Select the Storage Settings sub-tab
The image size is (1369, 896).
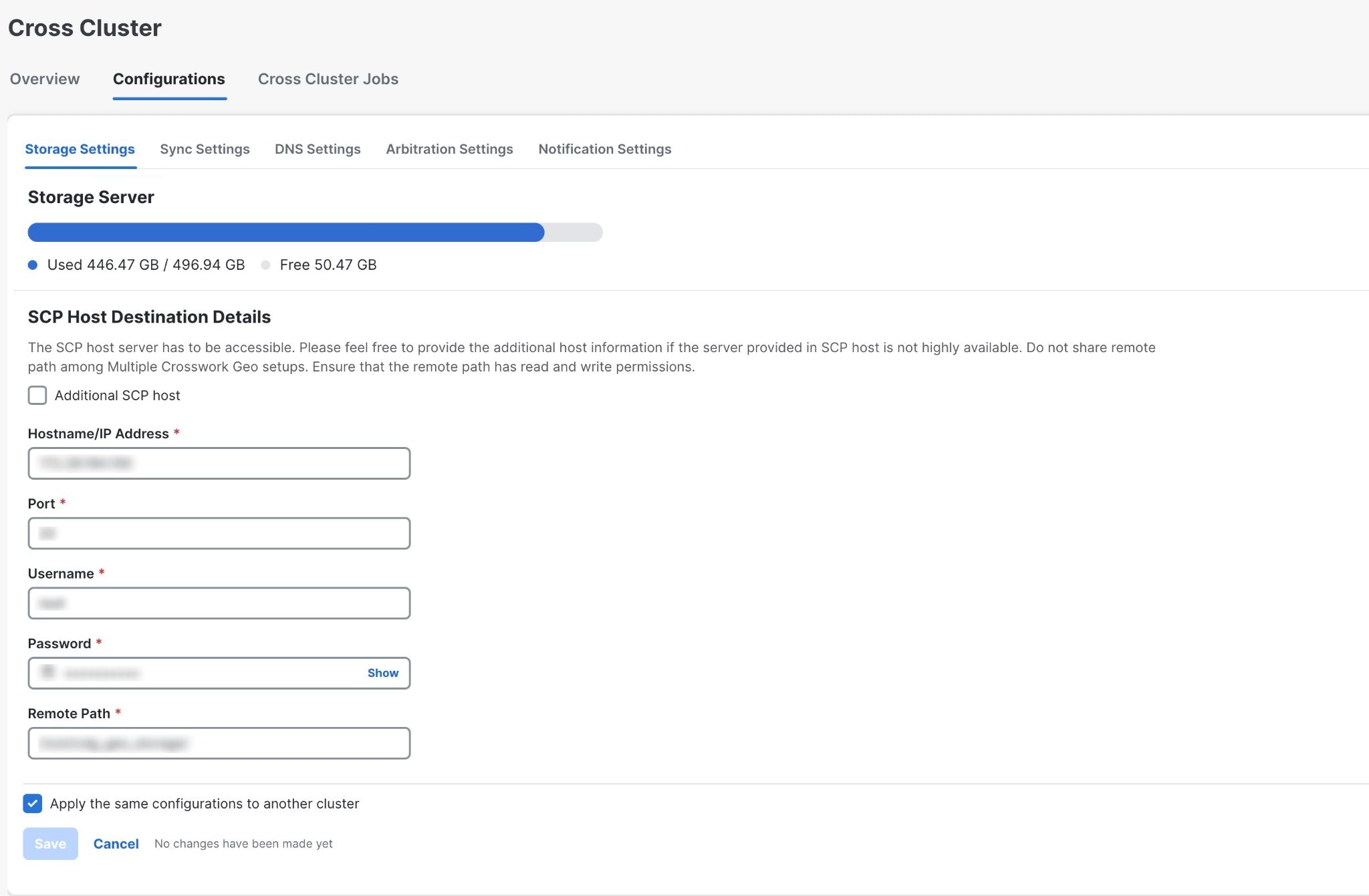(80, 149)
